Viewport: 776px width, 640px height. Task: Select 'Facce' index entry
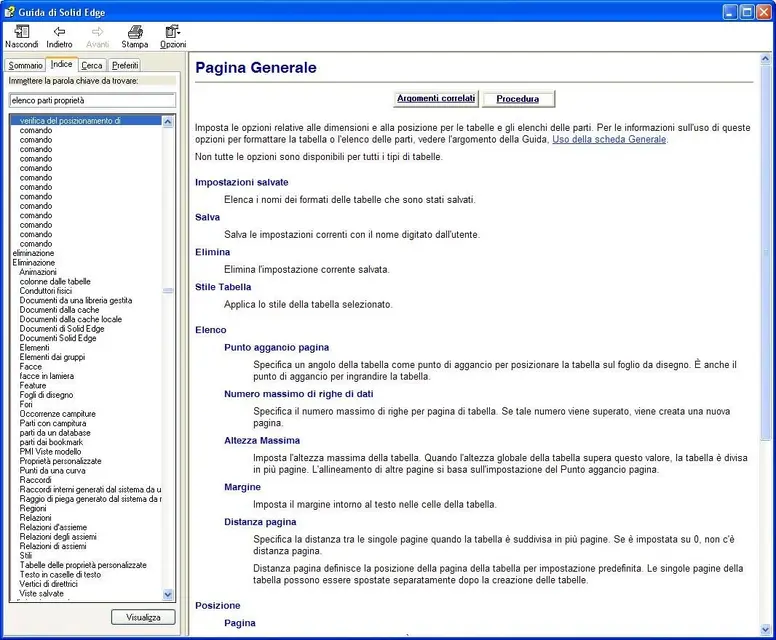click(31, 366)
